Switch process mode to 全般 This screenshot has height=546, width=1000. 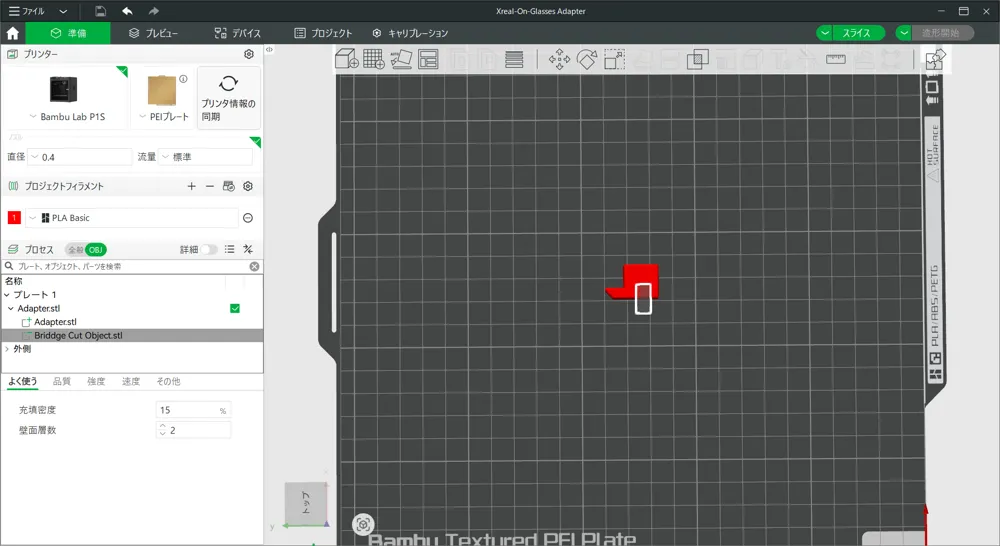[75, 250]
